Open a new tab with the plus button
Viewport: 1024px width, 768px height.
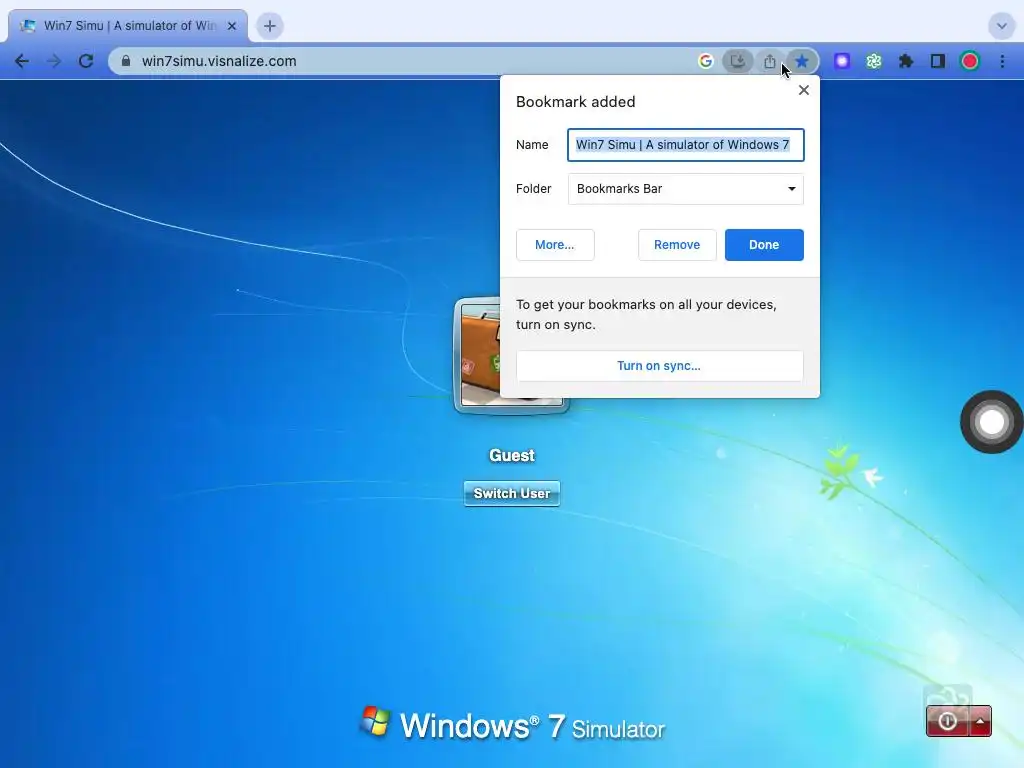(x=270, y=26)
